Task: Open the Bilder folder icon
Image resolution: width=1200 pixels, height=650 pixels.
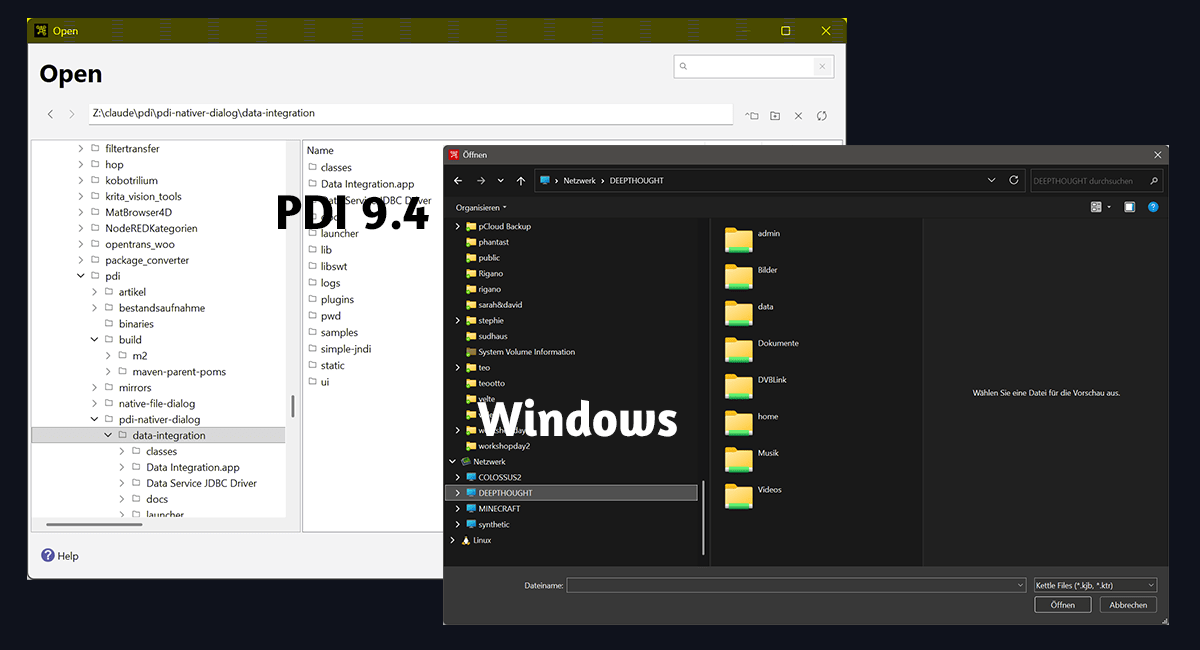Action: click(739, 276)
